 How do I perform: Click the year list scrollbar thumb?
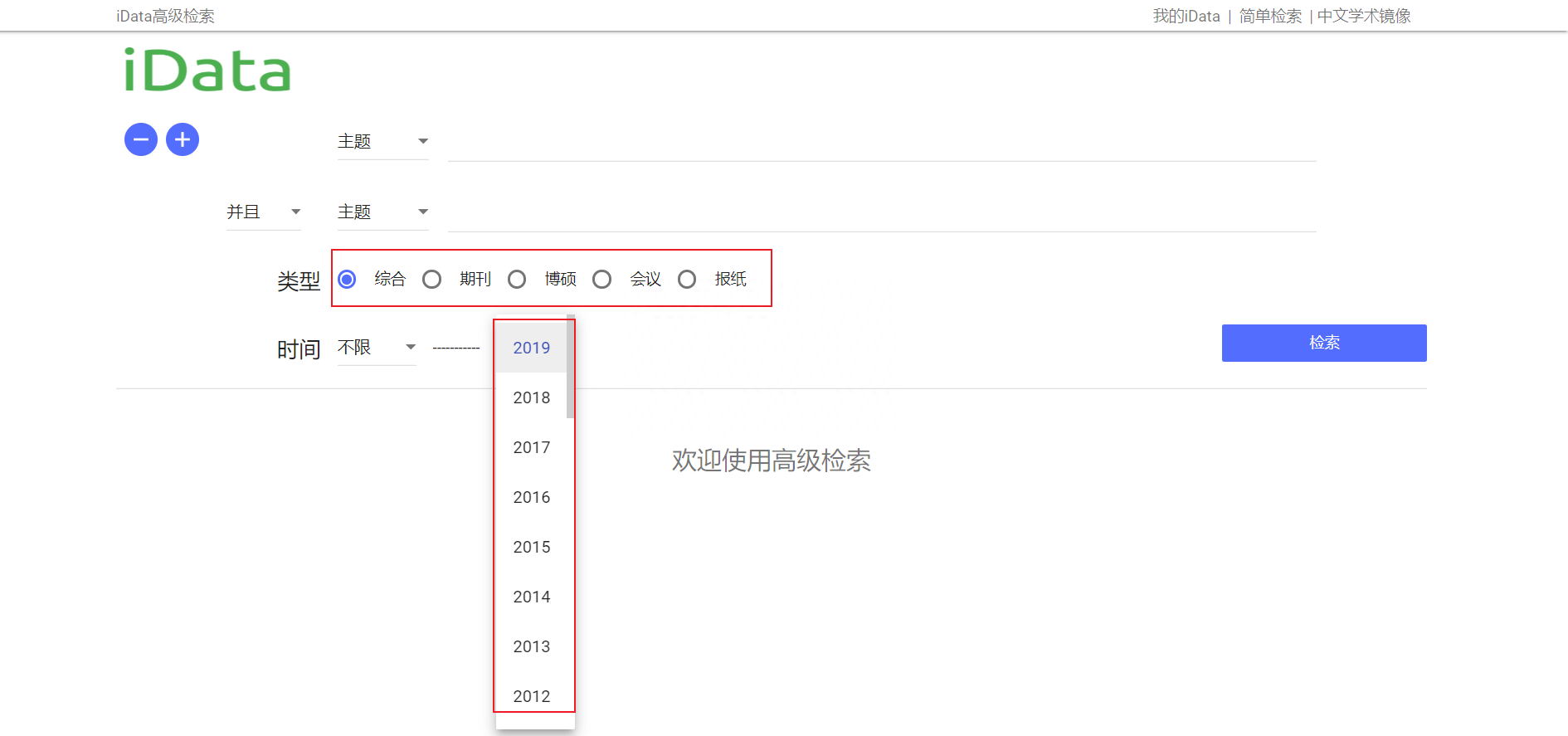pos(571,367)
